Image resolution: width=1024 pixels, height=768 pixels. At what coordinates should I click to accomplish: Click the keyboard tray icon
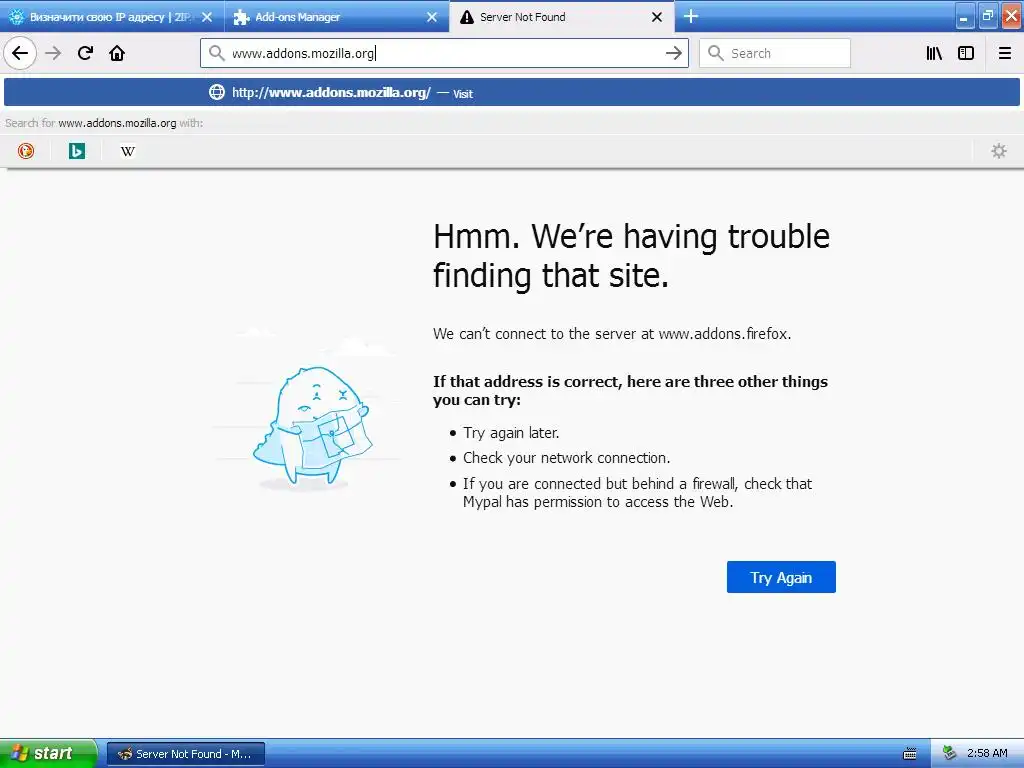click(x=910, y=754)
